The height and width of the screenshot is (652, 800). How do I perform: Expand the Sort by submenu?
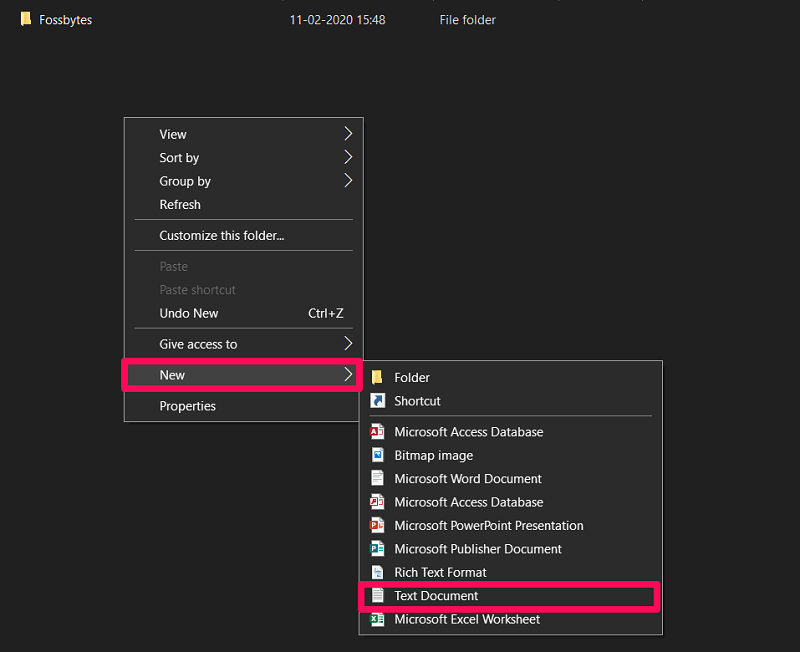pyautogui.click(x=200, y=157)
